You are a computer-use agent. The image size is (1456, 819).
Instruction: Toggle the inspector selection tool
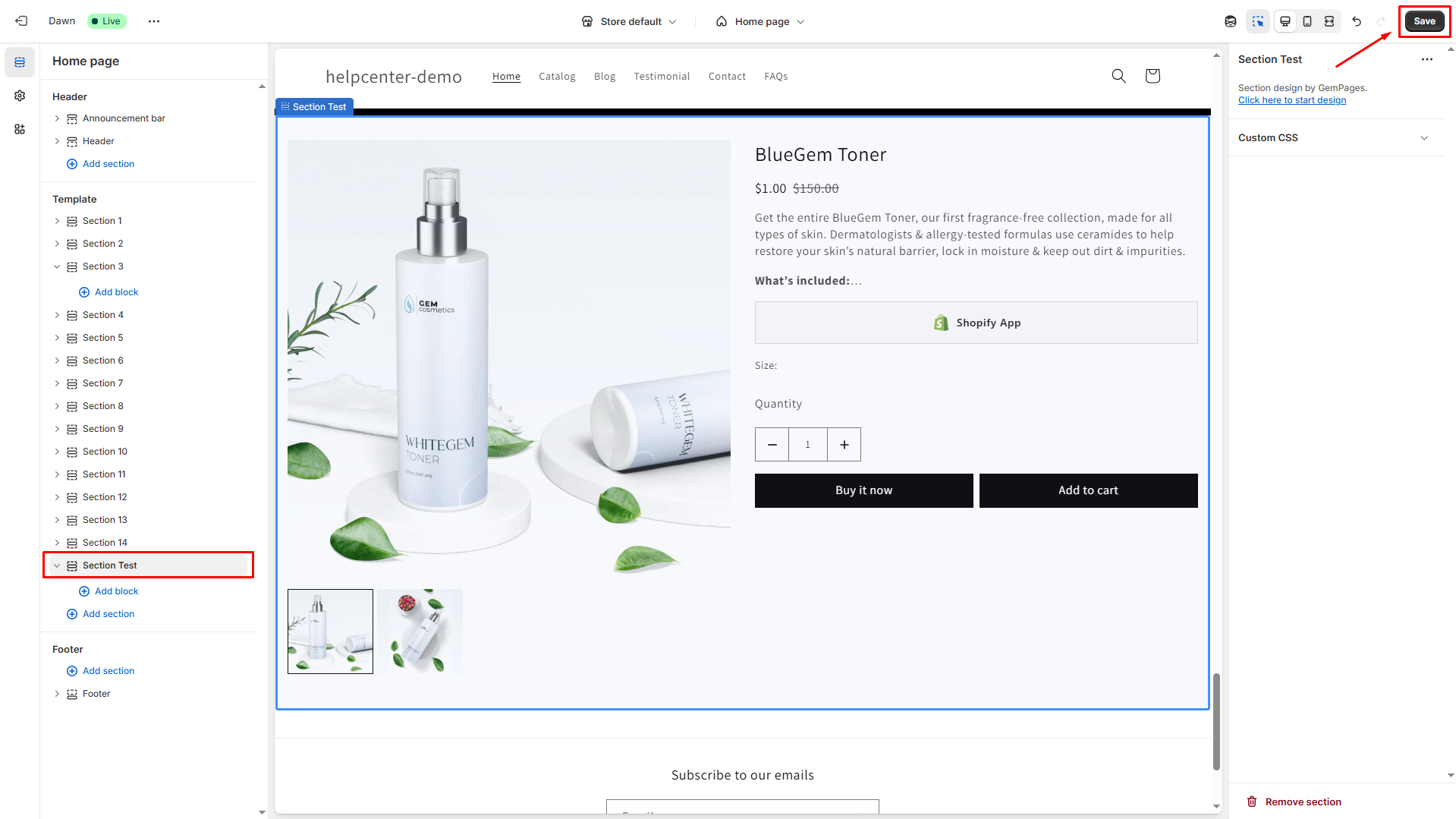(1258, 21)
